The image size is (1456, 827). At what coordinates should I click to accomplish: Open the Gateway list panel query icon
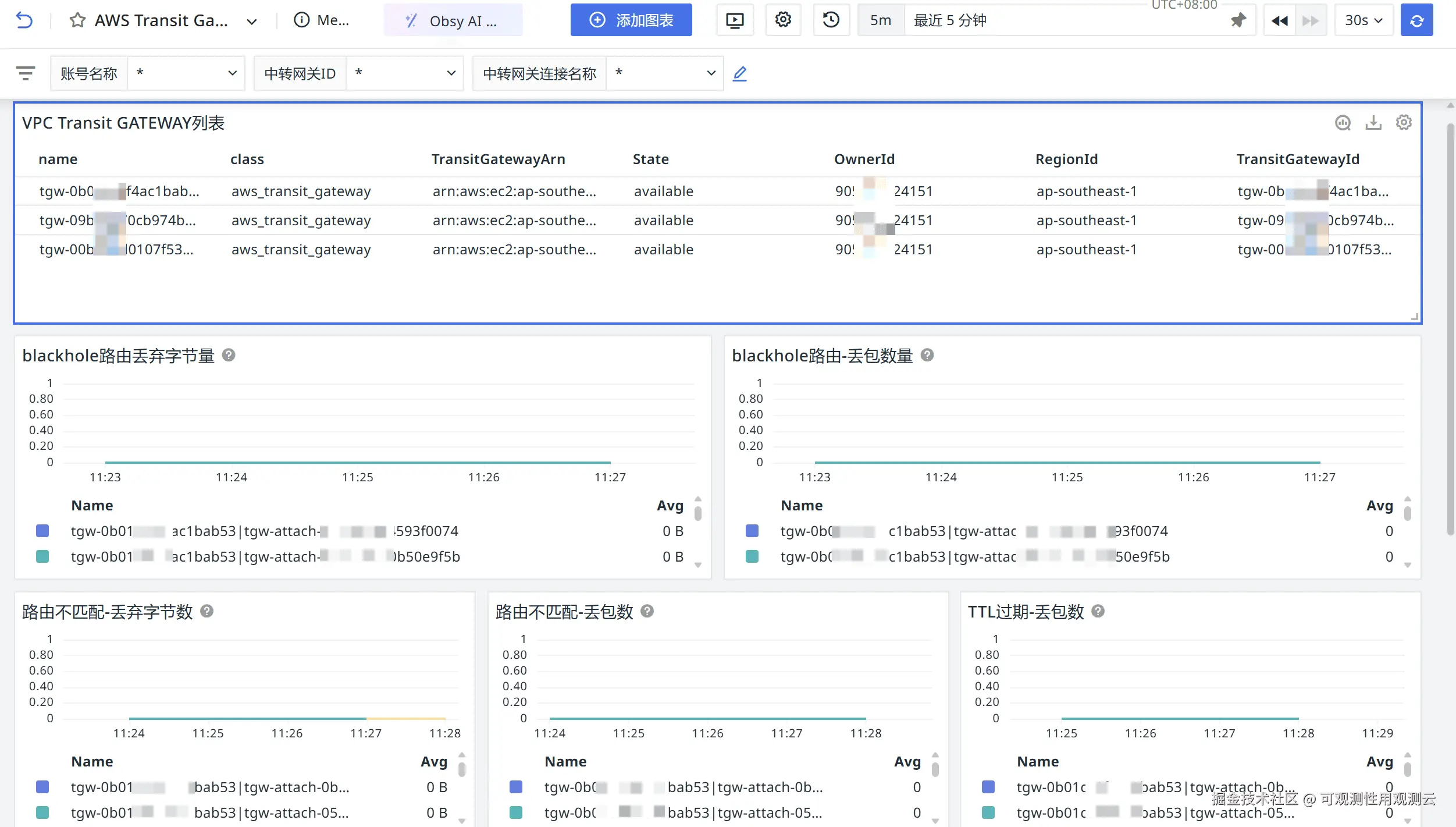coord(1343,122)
